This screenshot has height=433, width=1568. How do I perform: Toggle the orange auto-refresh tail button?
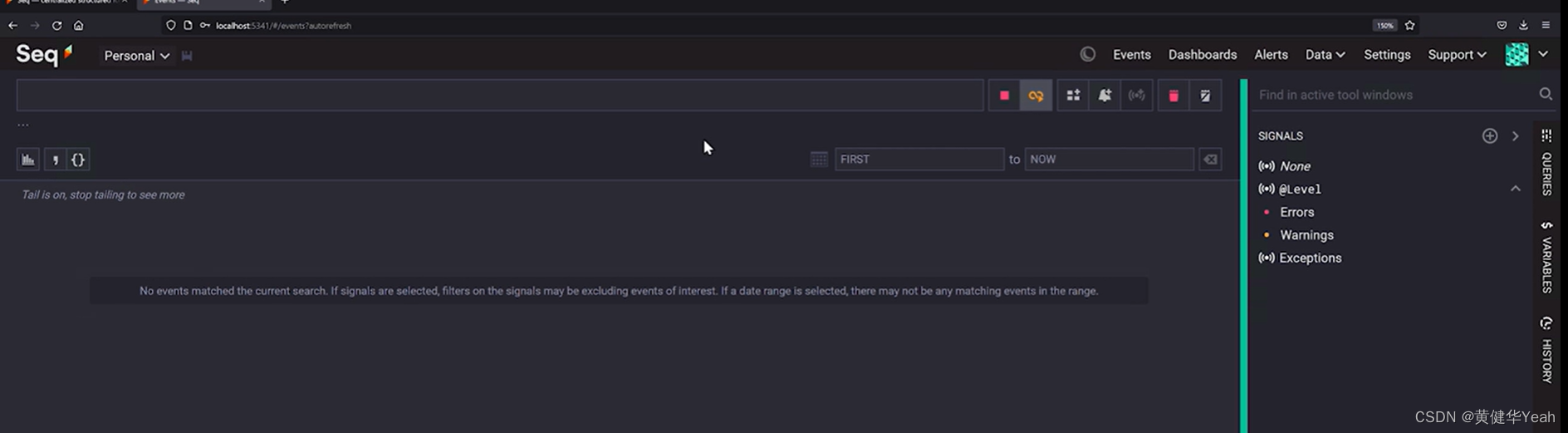coord(1036,96)
